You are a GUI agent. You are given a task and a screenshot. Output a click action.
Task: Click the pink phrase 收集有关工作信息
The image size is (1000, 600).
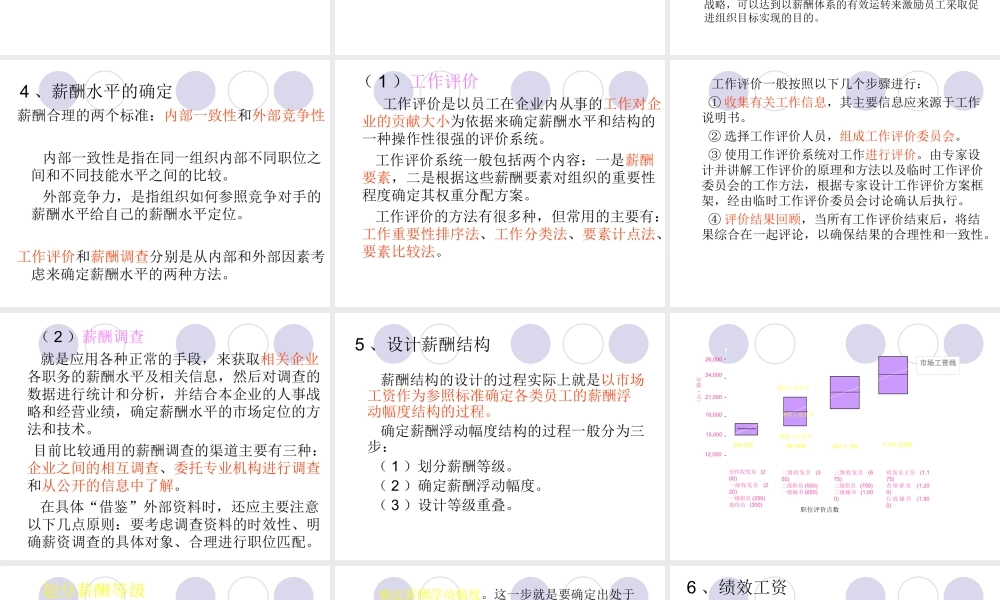(776, 100)
